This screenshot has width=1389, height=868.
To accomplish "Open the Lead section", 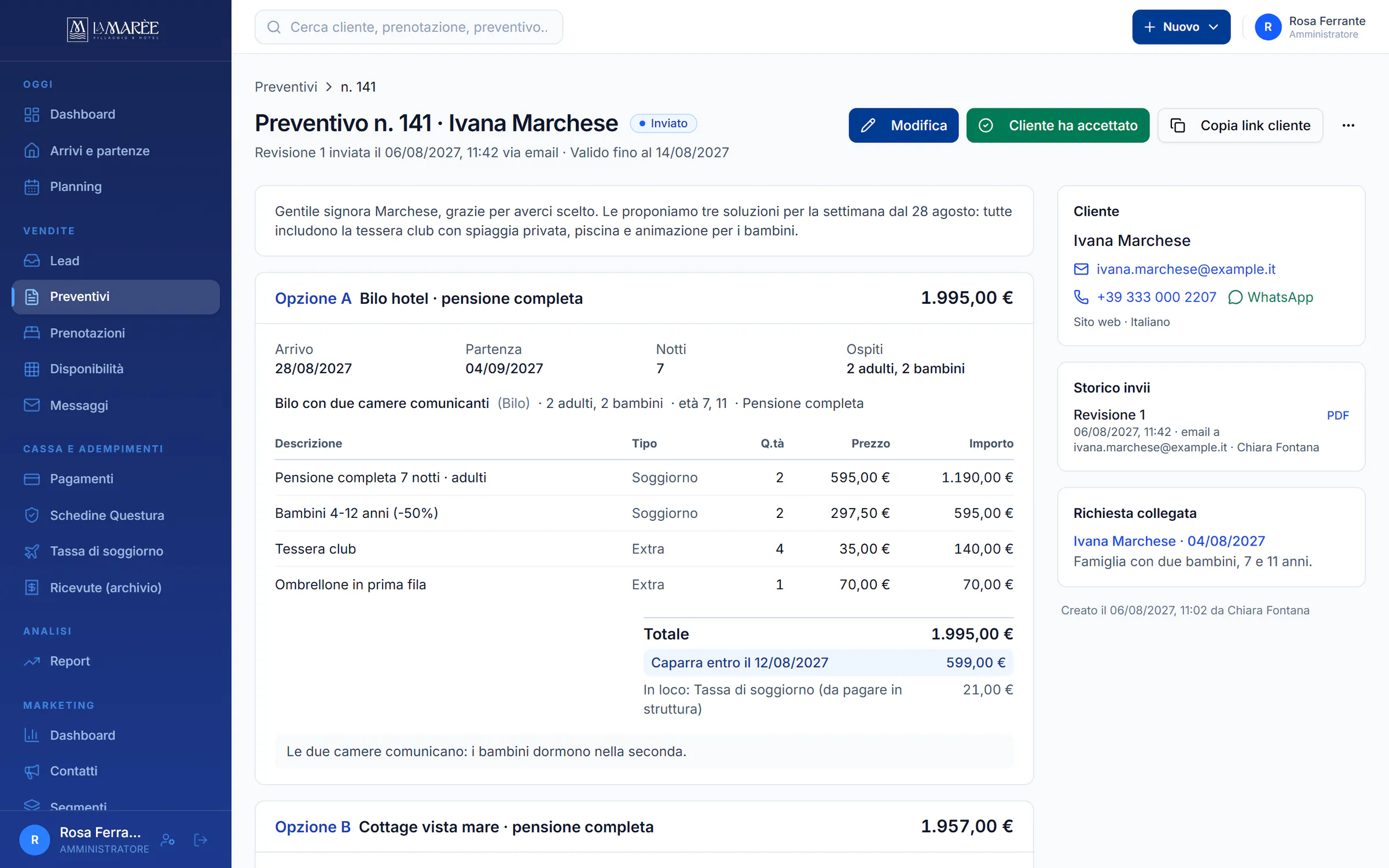I will [x=116, y=260].
